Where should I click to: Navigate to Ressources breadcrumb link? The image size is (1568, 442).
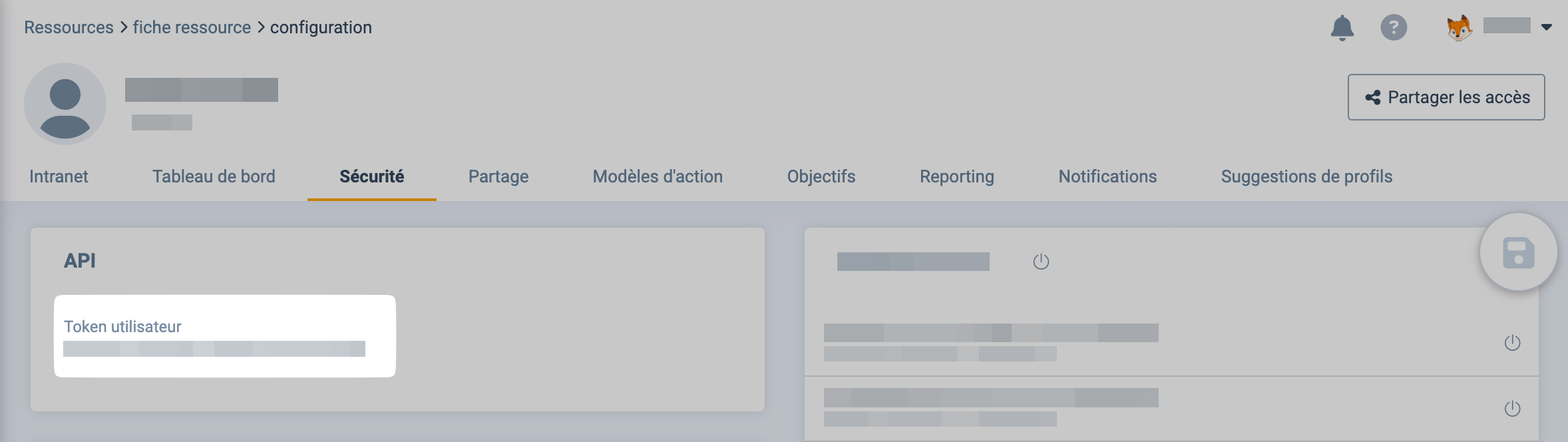click(x=69, y=27)
